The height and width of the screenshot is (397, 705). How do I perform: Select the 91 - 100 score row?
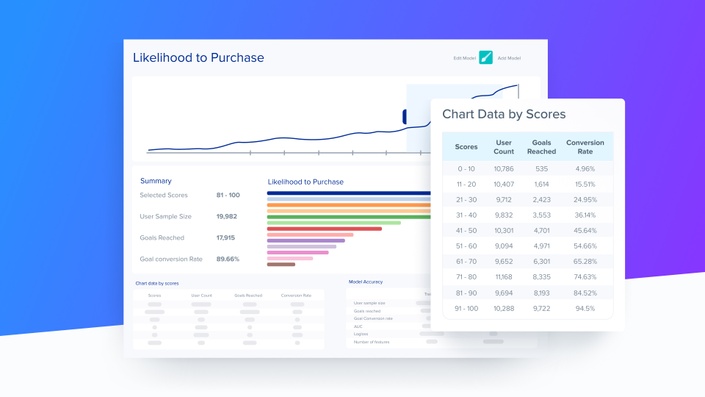(x=528, y=308)
